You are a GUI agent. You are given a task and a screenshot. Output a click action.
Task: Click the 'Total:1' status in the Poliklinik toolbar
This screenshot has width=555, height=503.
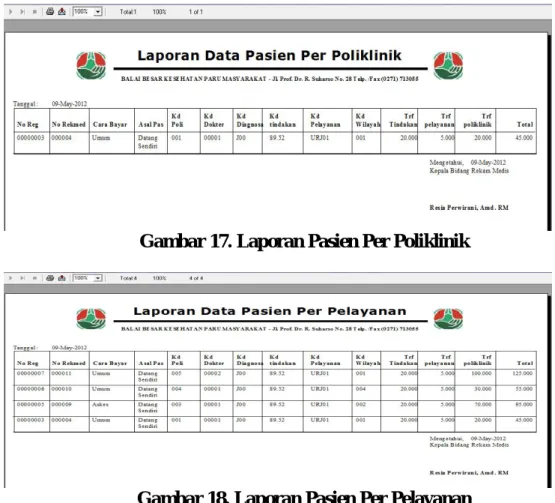[128, 12]
